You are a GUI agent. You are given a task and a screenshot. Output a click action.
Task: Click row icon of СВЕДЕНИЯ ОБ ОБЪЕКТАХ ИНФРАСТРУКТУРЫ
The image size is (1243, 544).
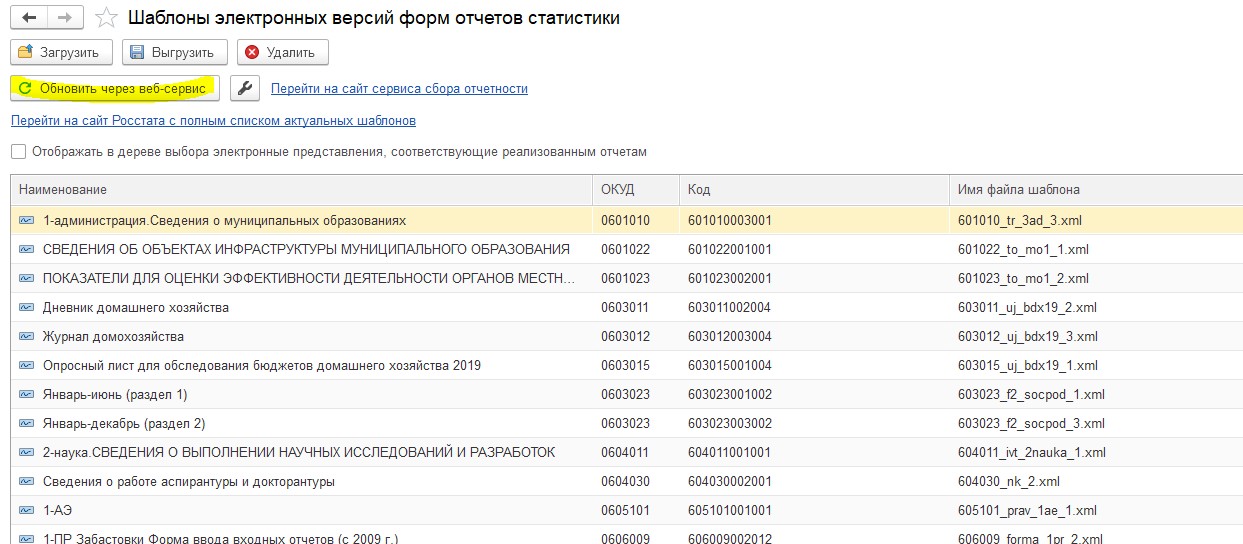(27, 249)
